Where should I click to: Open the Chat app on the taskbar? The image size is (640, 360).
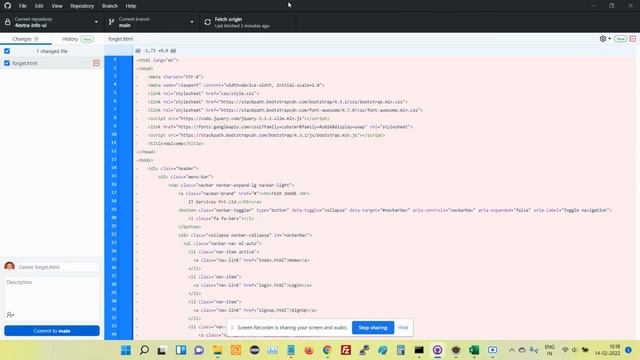199,350
